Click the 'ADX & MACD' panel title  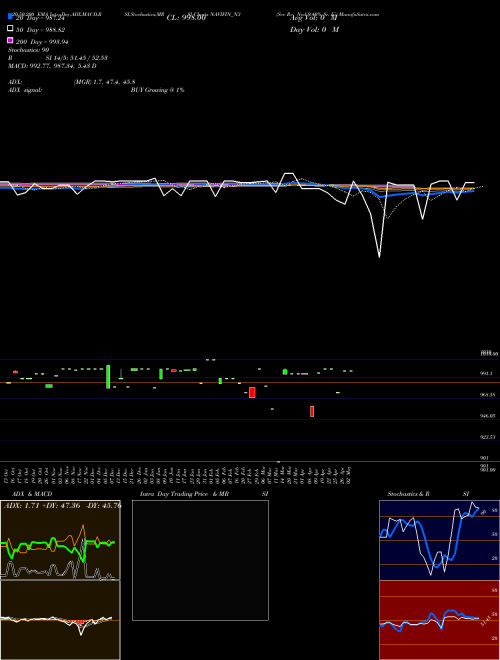coord(32,494)
